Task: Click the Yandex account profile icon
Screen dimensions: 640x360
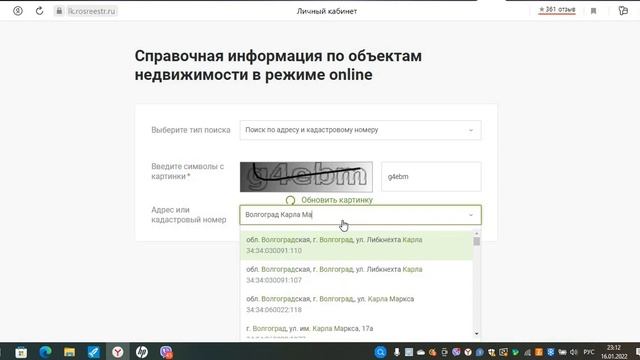Action: click(x=18, y=11)
